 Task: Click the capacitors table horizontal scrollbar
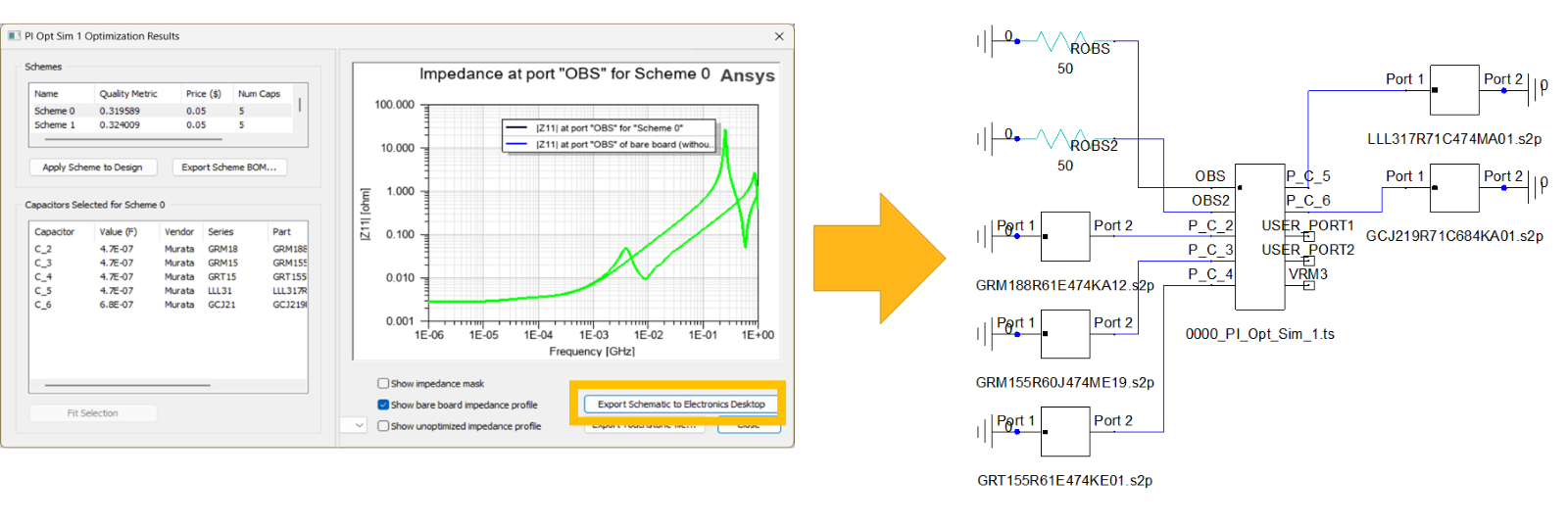[127, 385]
